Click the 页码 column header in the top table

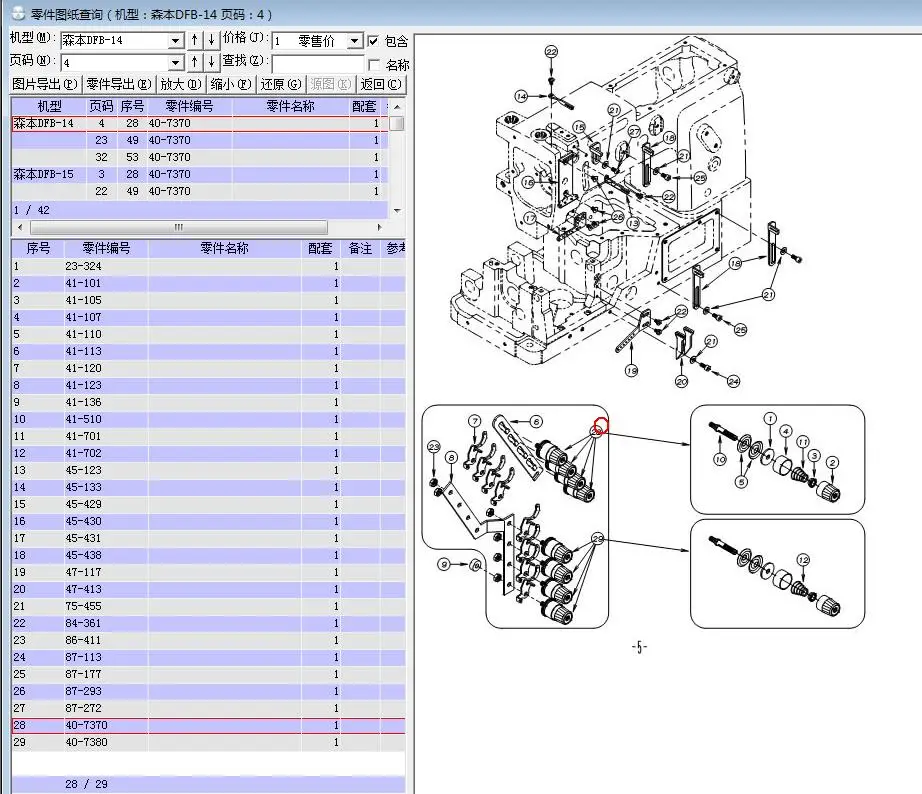(x=101, y=106)
